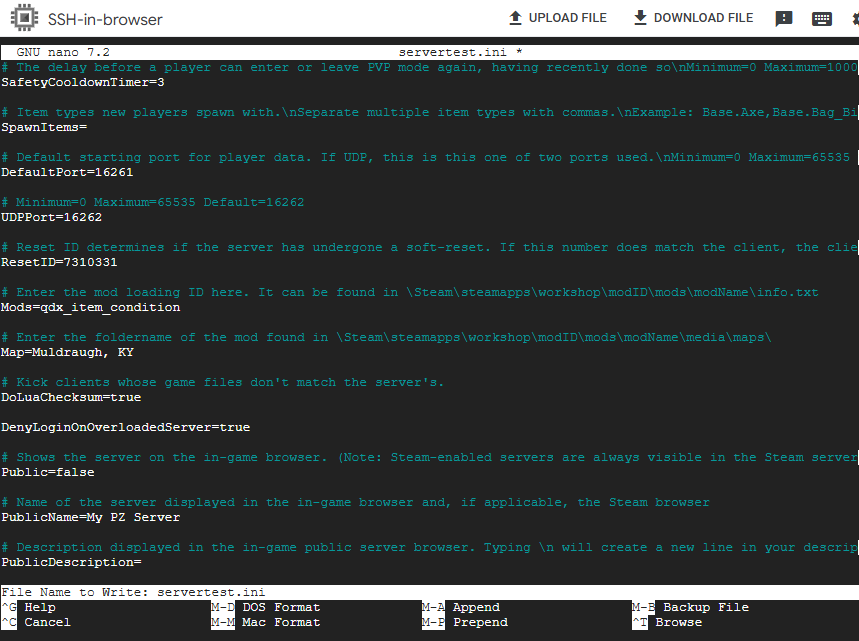Click the download arrow icon
Image resolution: width=859 pixels, height=641 pixels.
(640, 18)
